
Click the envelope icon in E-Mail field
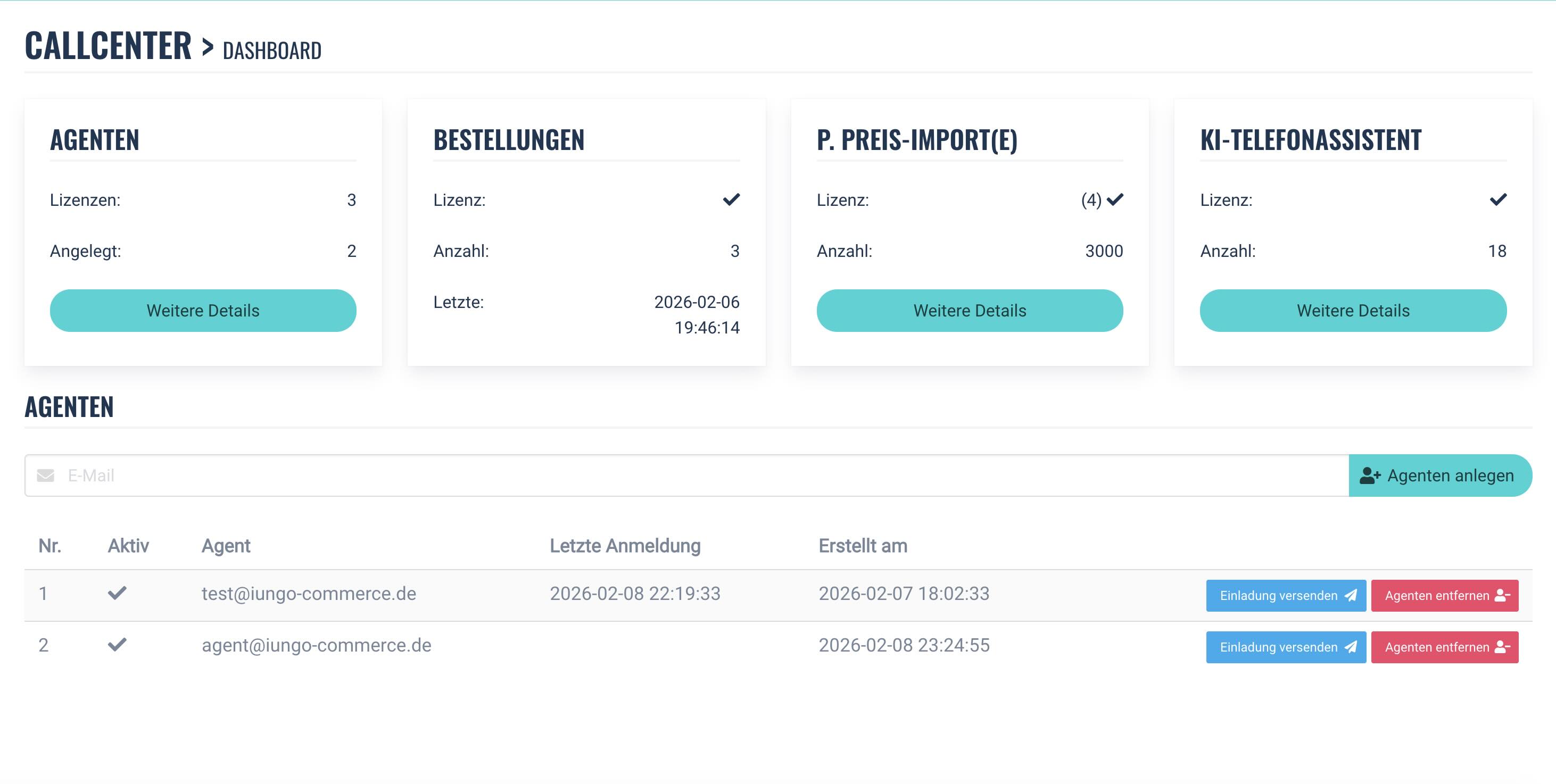click(45, 476)
